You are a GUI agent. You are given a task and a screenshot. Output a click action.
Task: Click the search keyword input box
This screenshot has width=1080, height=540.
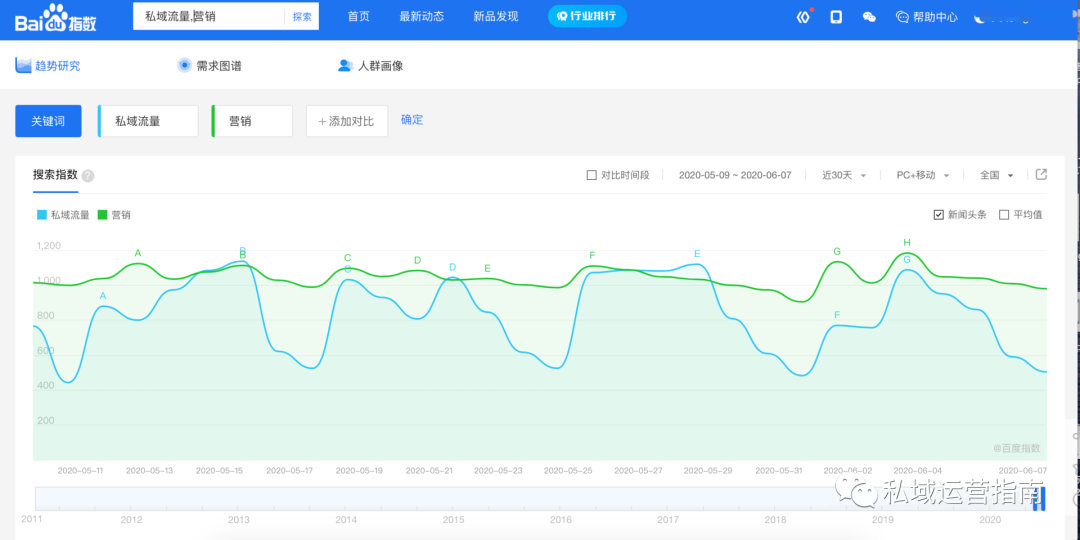coord(209,17)
